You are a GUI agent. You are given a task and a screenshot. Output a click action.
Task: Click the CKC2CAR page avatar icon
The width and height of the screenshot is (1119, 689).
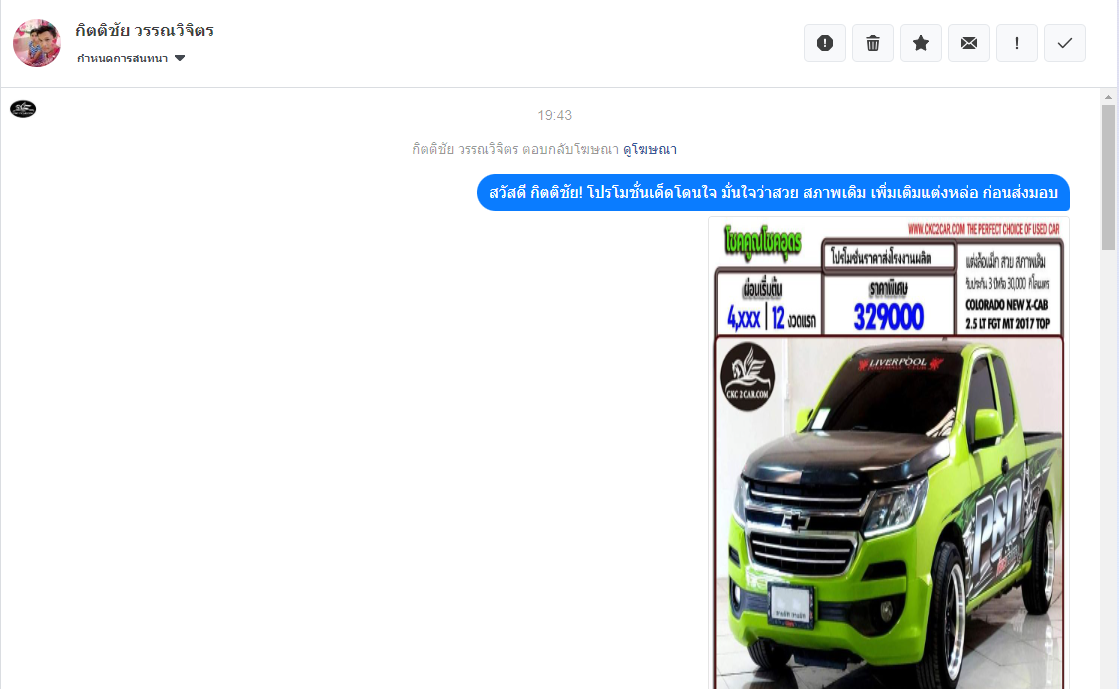tap(23, 109)
